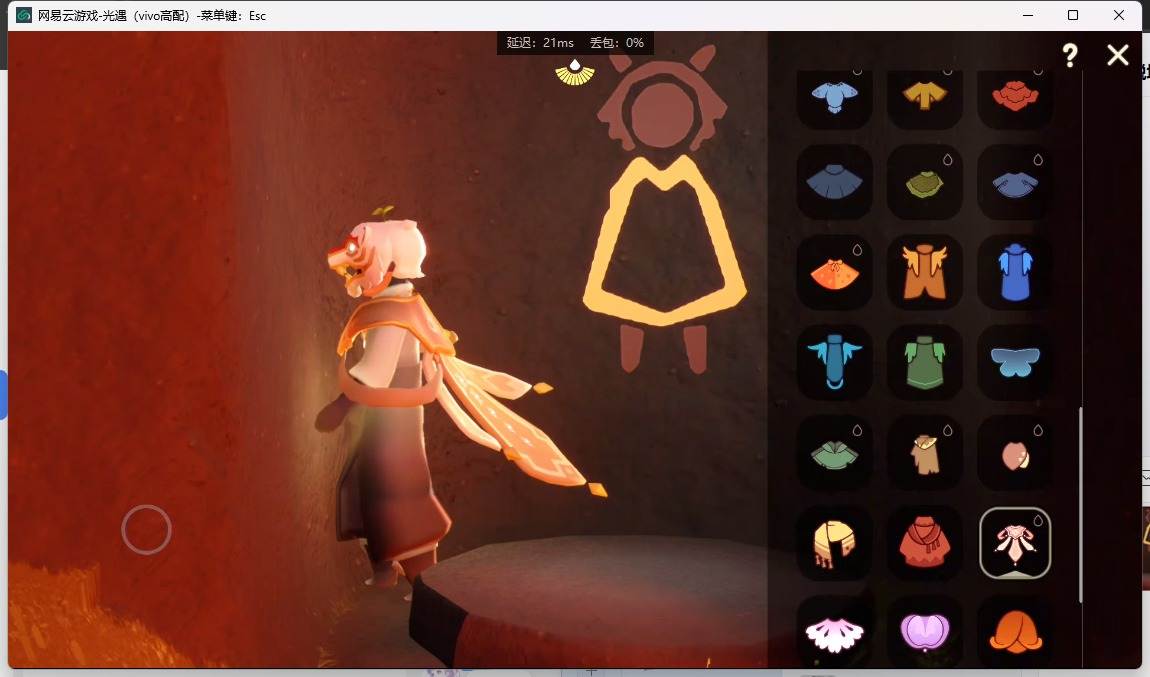The width and height of the screenshot is (1150, 677).
Task: Choose the orange cape with feathered shoulders
Action: click(925, 272)
